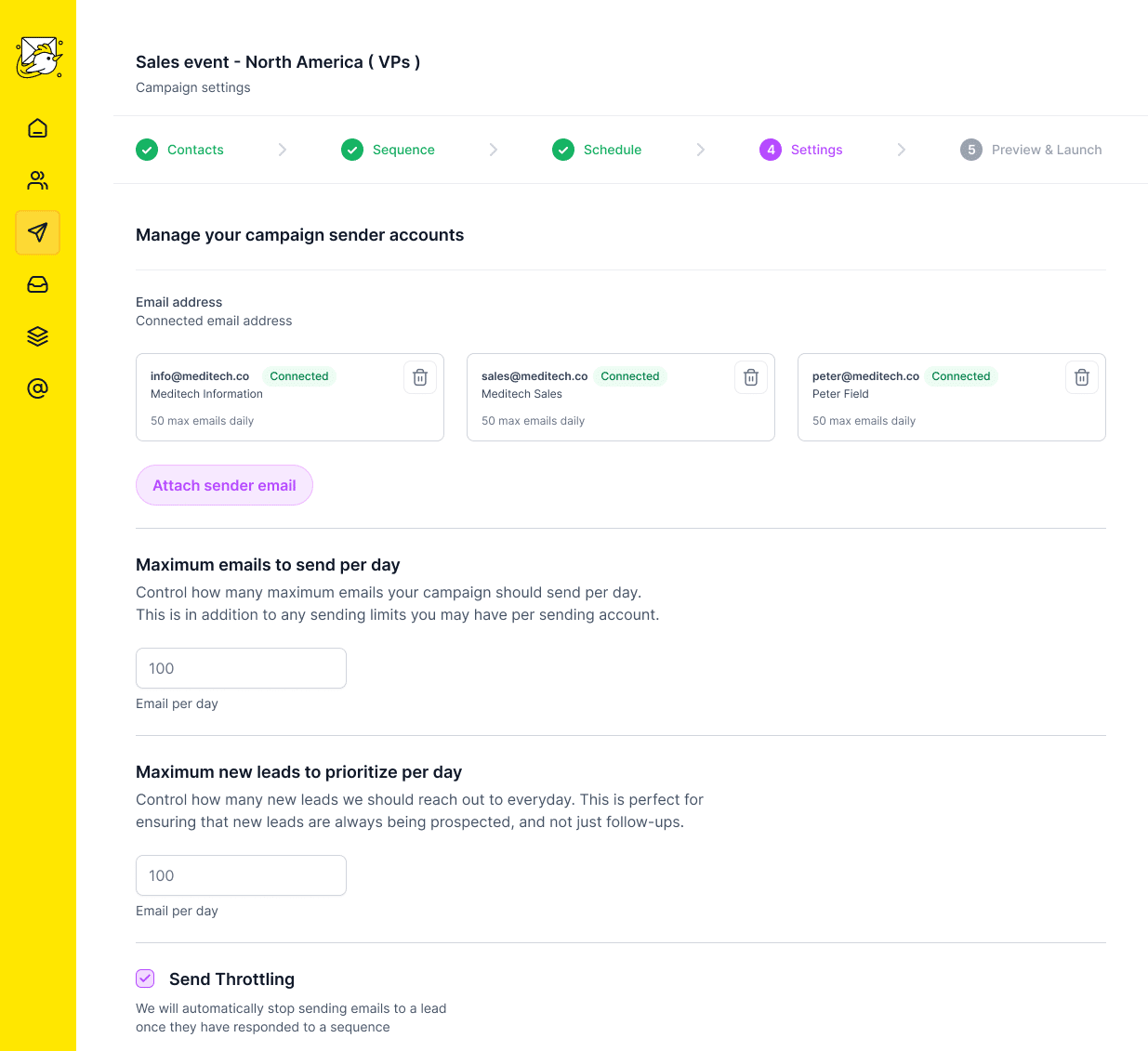The width and height of the screenshot is (1148, 1051).
Task: Open the contacts people icon in sidebar
Action: [x=38, y=180]
